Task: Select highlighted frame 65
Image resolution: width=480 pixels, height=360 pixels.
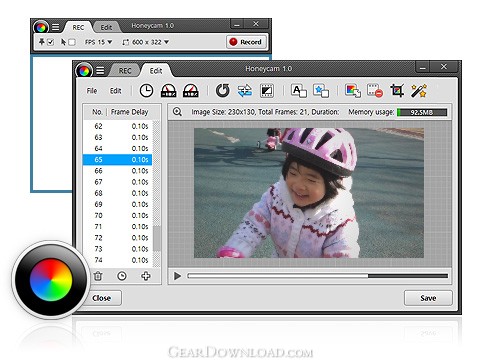Action: click(x=118, y=160)
